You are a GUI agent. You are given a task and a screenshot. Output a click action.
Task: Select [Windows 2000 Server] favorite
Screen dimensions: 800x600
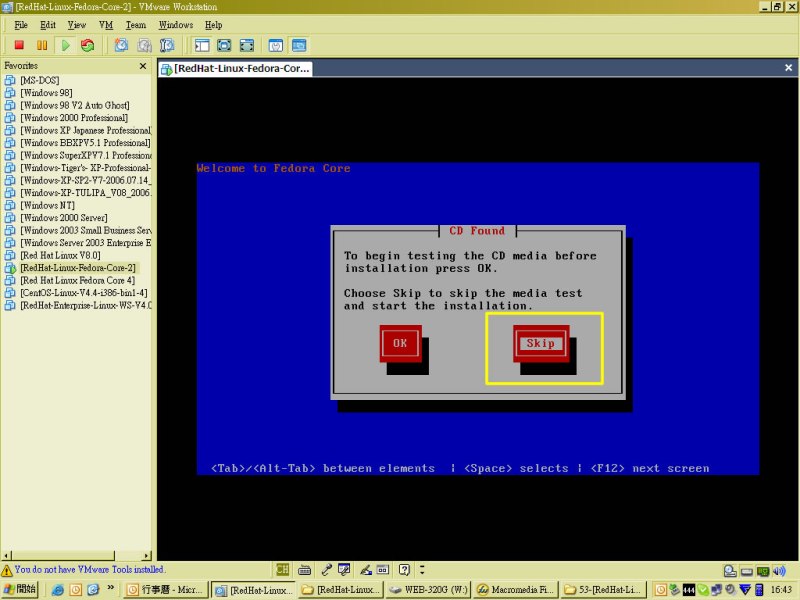pos(64,218)
